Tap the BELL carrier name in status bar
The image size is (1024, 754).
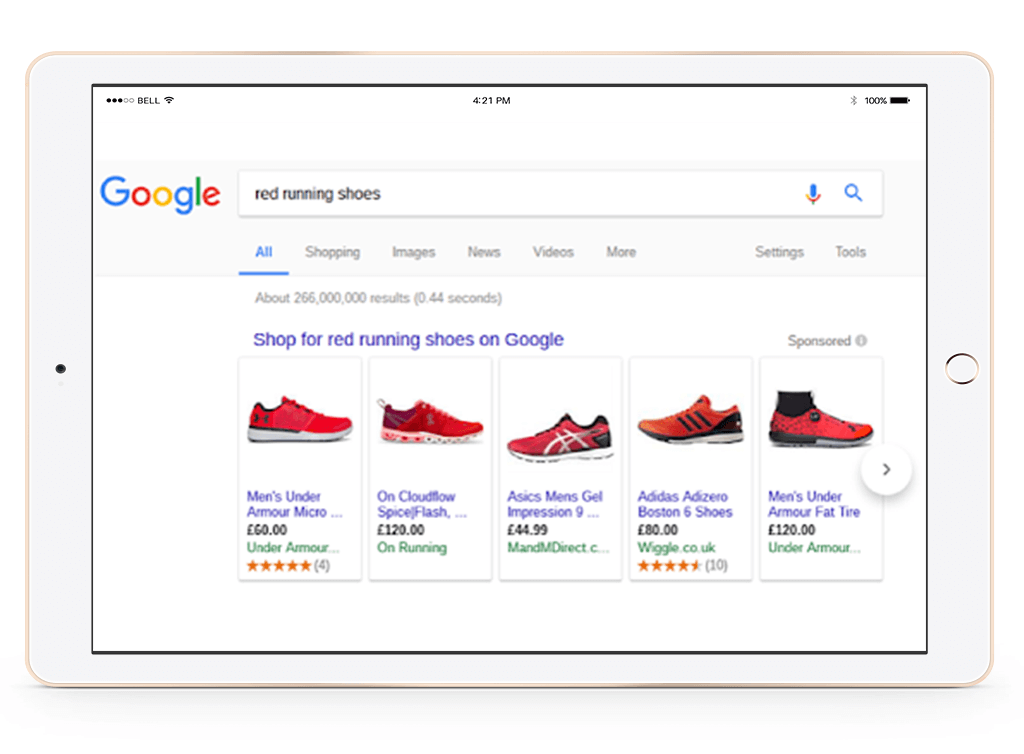148,101
